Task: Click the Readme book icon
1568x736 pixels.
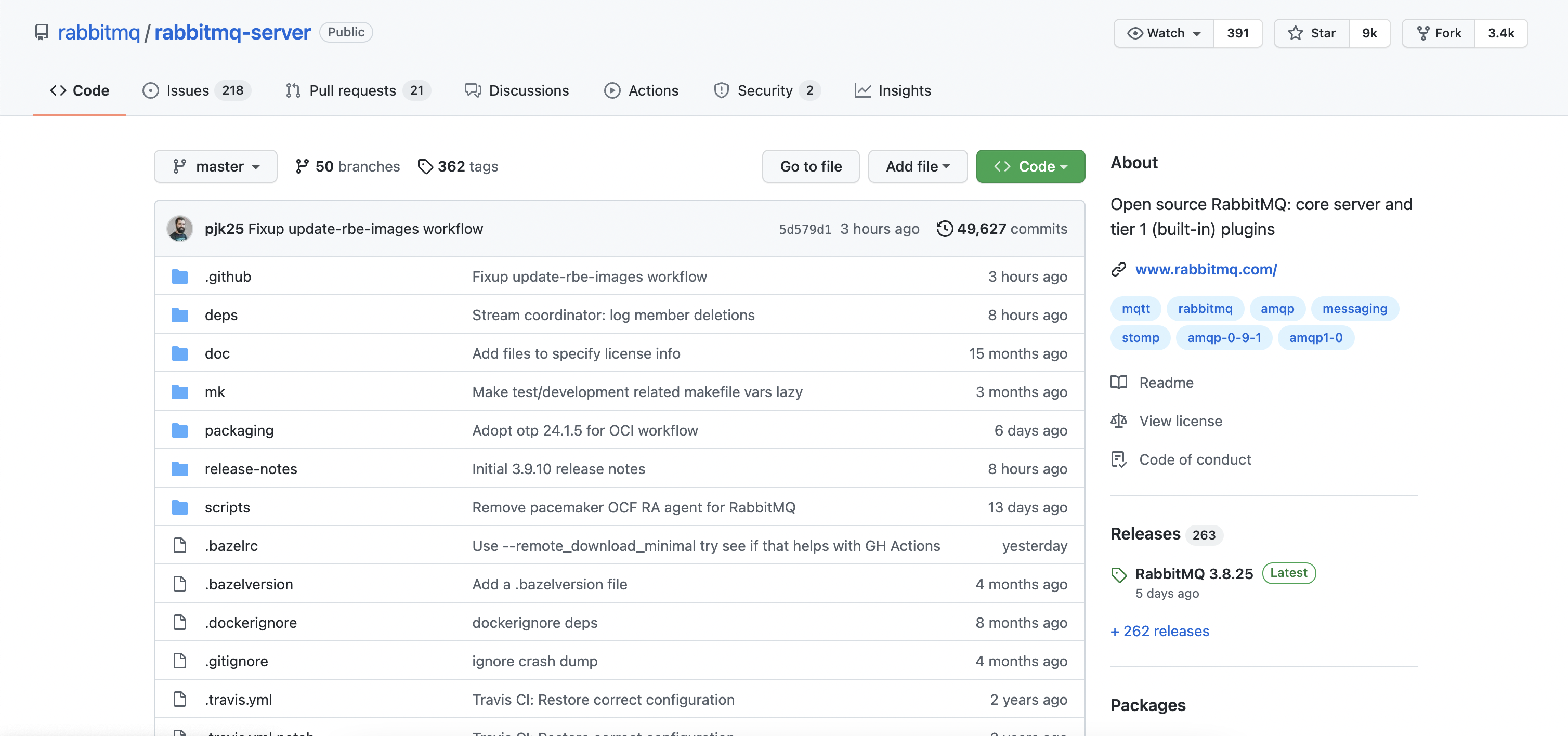Action: [x=1119, y=383]
